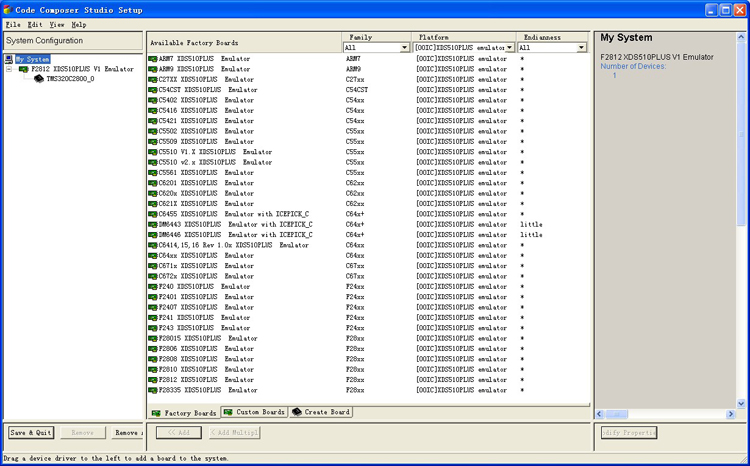
Task: Click the TMS320C2800_0 chip icon
Action: [39, 79]
